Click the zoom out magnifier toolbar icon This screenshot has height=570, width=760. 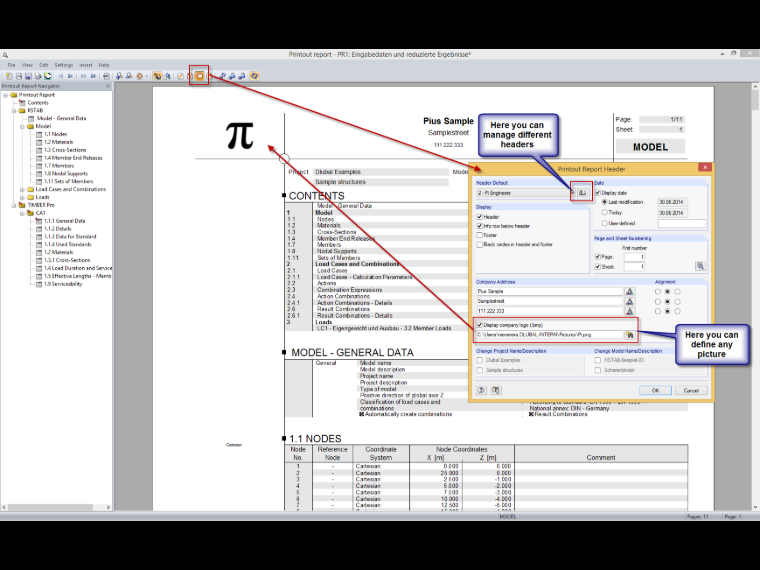point(129,76)
